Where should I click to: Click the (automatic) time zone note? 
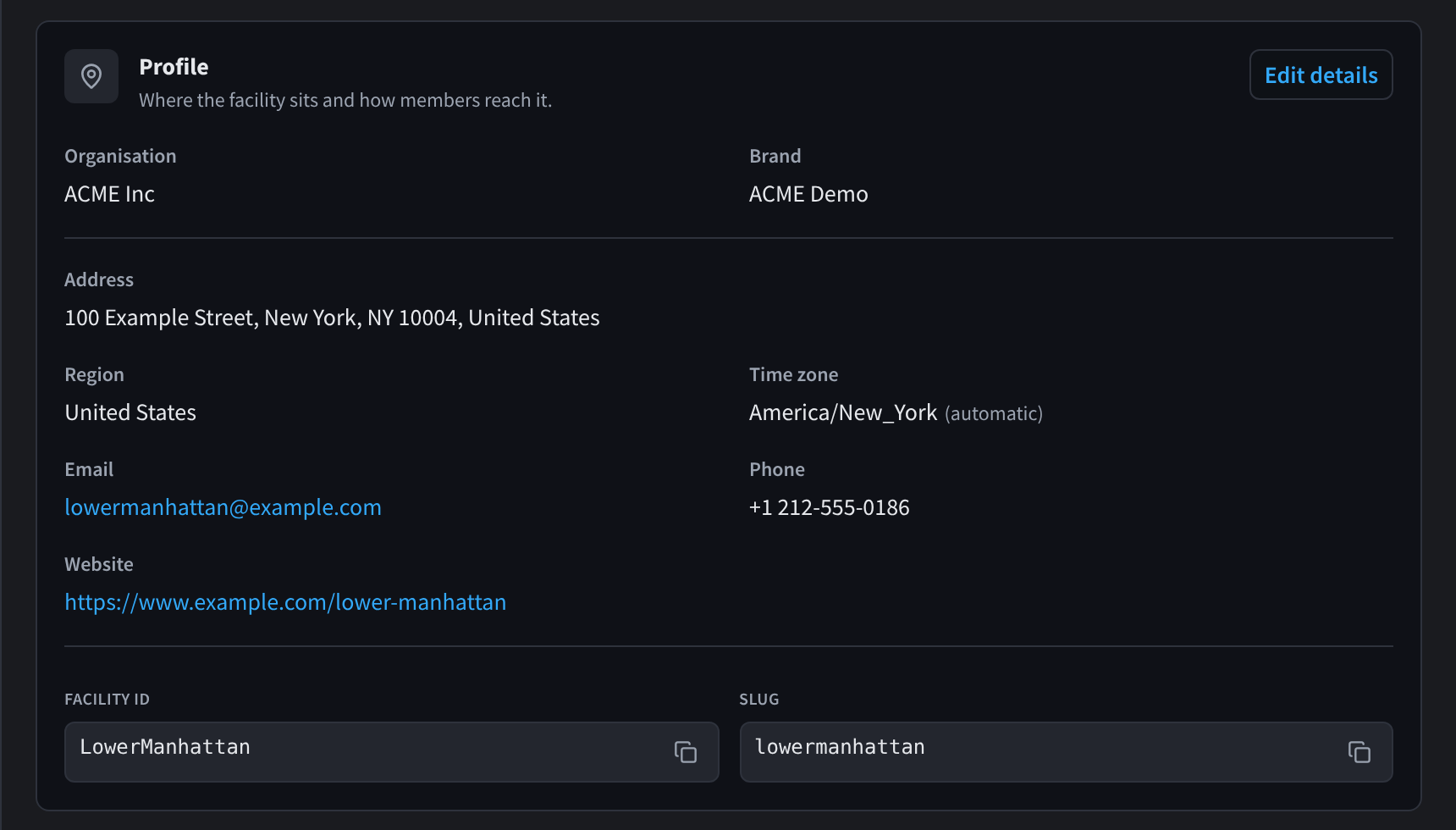click(994, 414)
